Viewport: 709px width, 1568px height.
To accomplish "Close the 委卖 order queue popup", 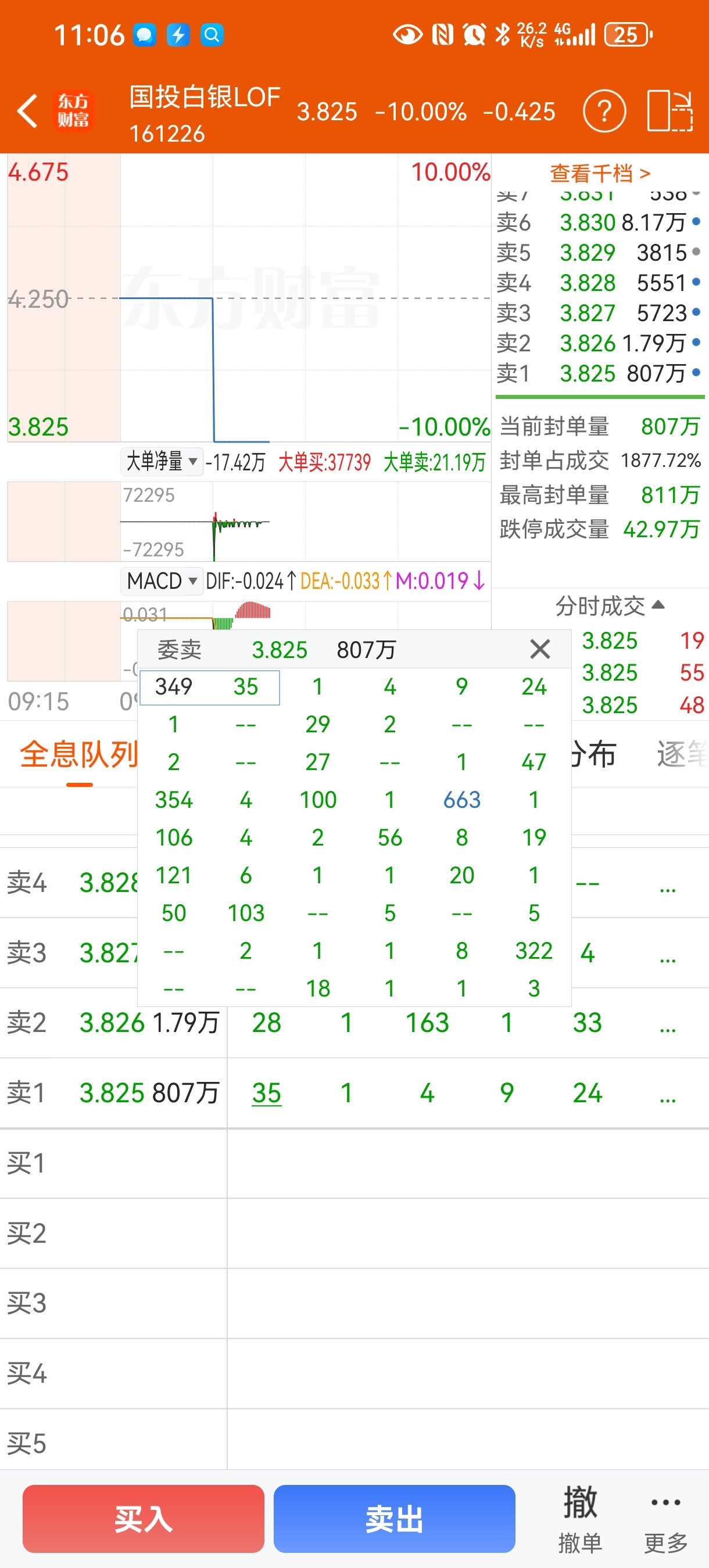I will 540,649.
